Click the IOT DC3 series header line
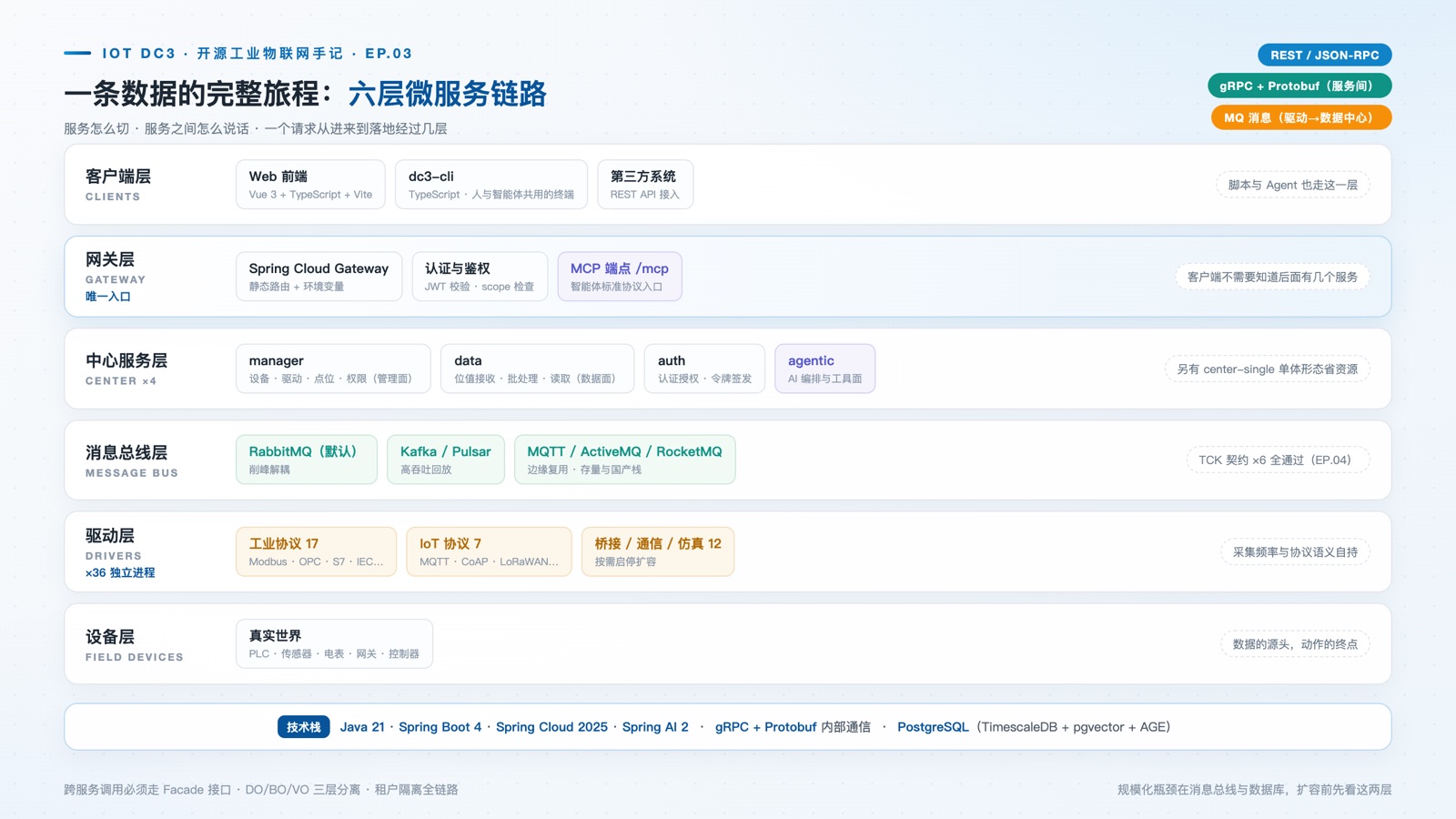 pyautogui.click(x=257, y=54)
